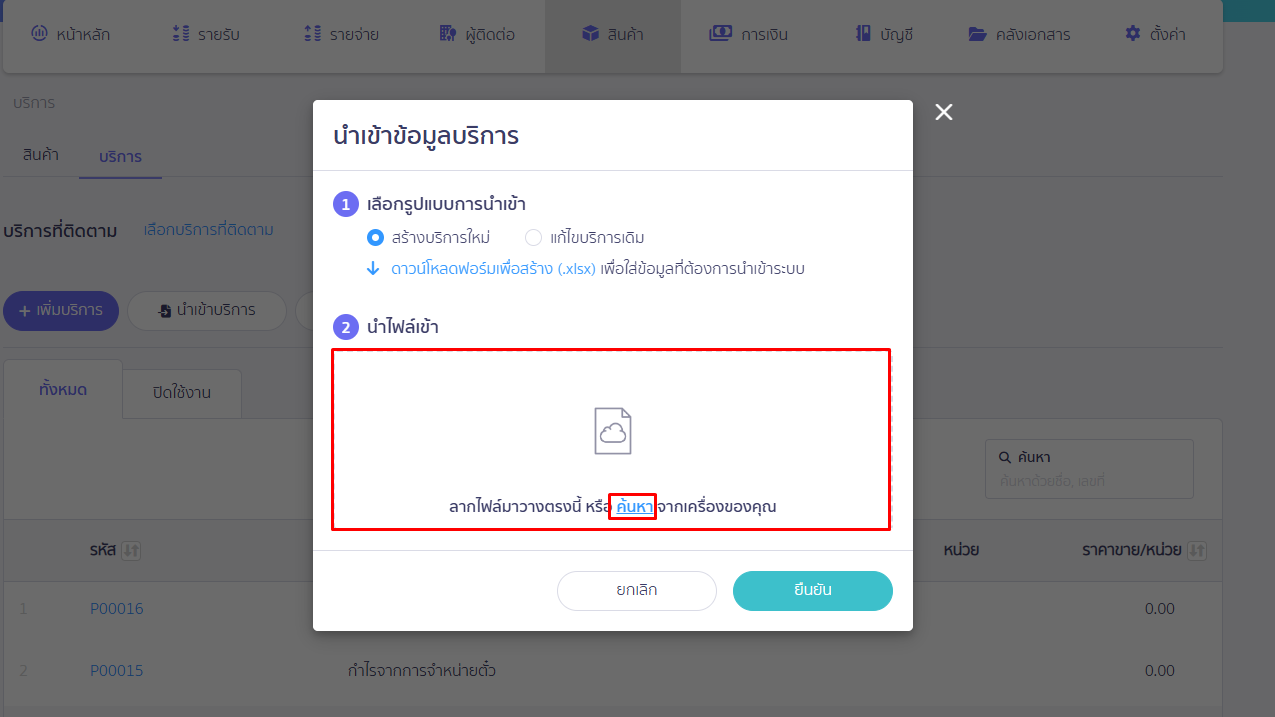Open the ตั้งค่า gear settings menu
This screenshot has height=717, width=1275.
[x=1155, y=34]
